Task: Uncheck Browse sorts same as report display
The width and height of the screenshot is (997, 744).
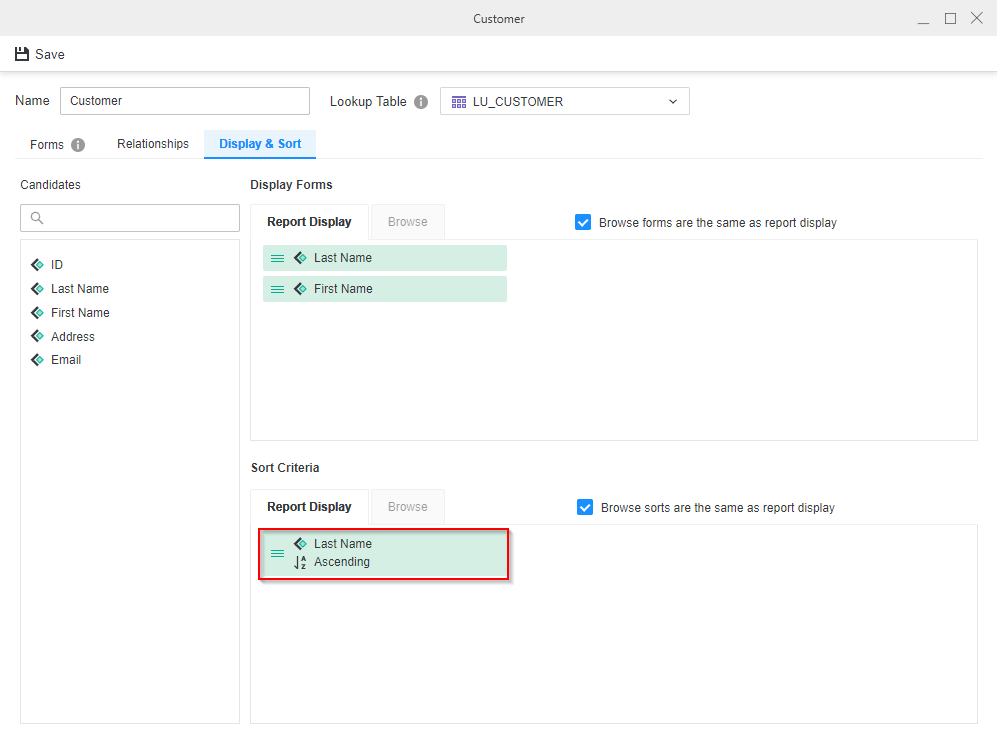Action: click(x=586, y=507)
